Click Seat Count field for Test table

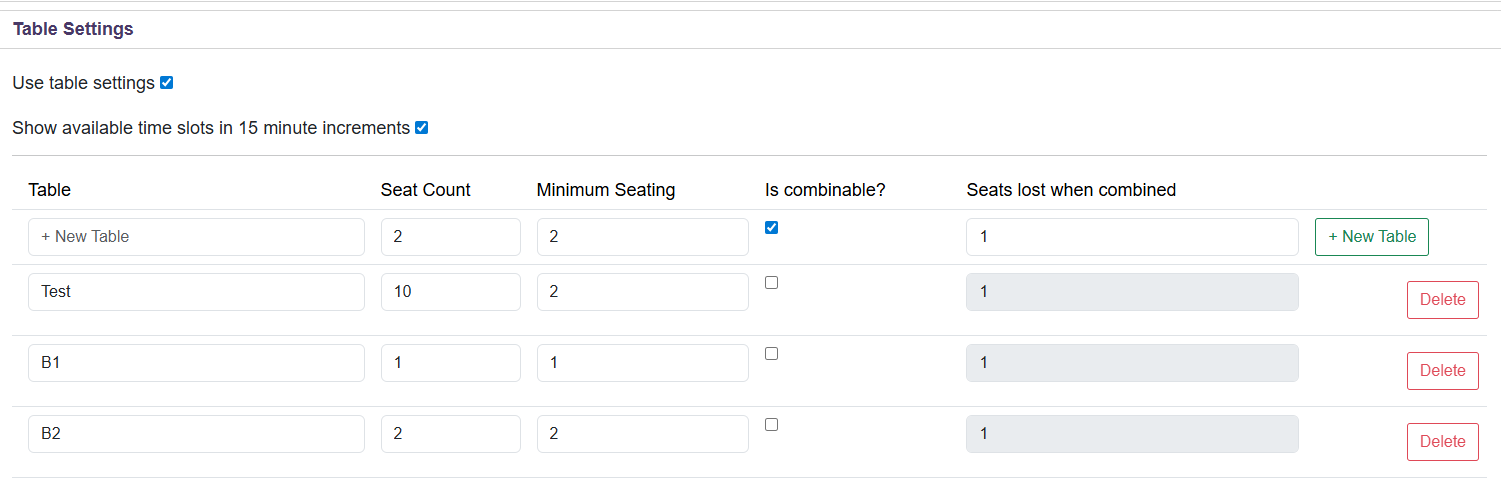coord(450,292)
